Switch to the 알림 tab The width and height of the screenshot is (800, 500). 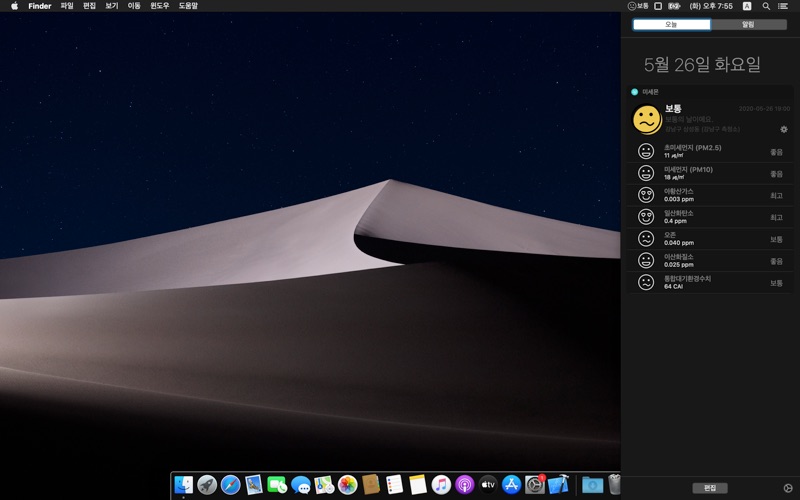(x=748, y=24)
